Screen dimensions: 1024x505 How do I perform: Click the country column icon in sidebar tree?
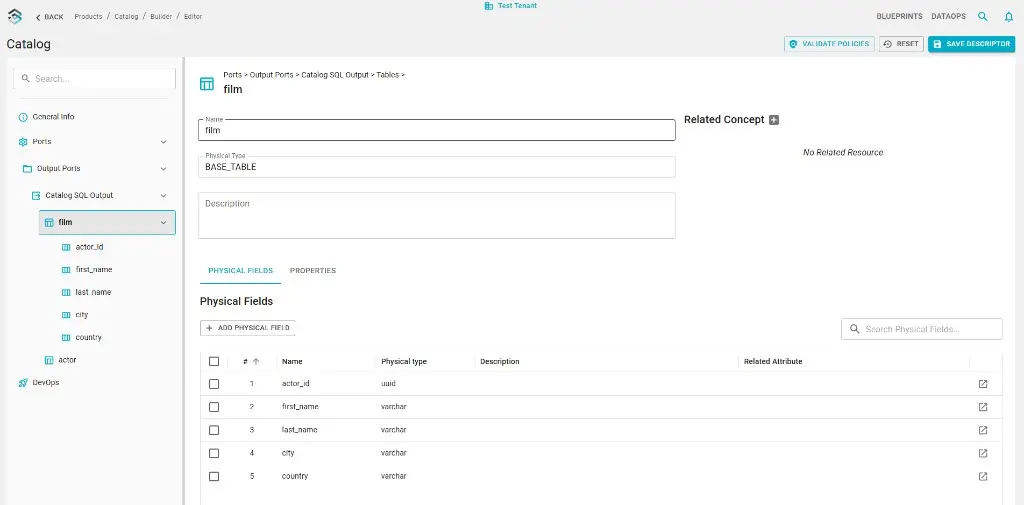click(x=65, y=338)
